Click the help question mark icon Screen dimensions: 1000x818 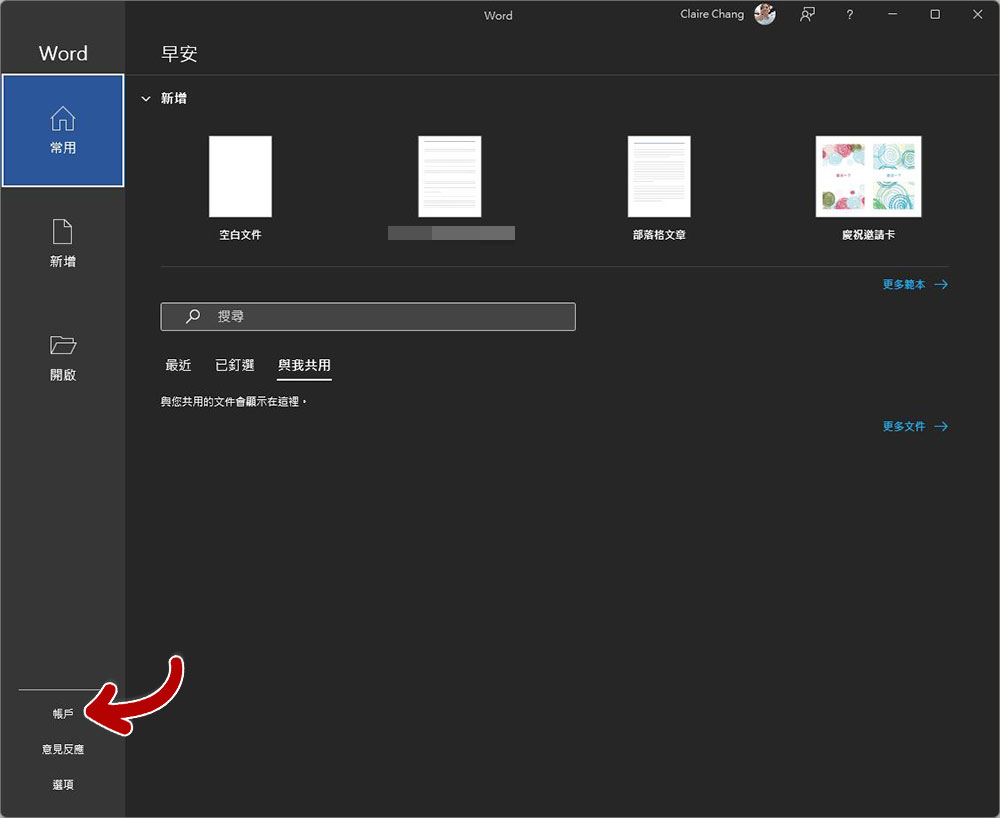[x=849, y=14]
